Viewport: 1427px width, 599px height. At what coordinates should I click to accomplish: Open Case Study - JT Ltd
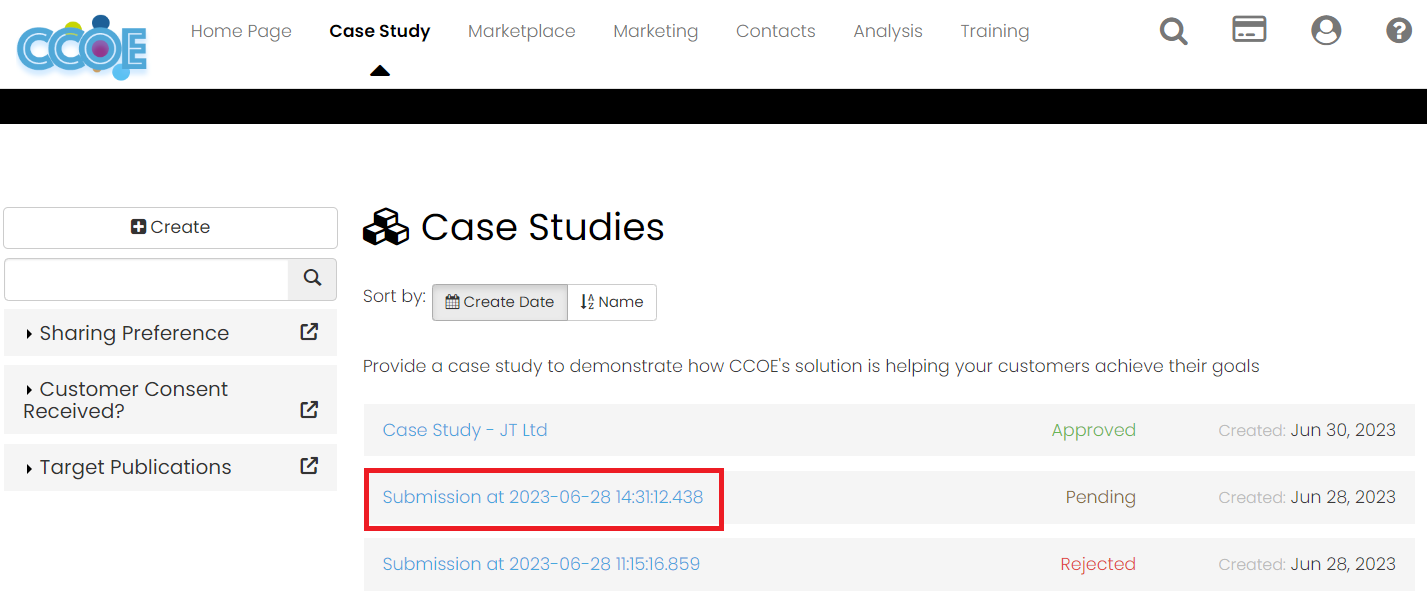tap(464, 430)
